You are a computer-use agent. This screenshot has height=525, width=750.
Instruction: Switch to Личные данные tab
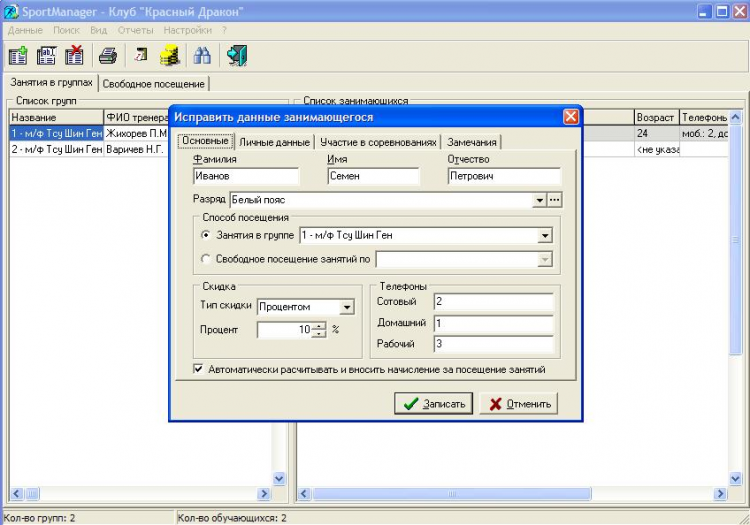[274, 142]
